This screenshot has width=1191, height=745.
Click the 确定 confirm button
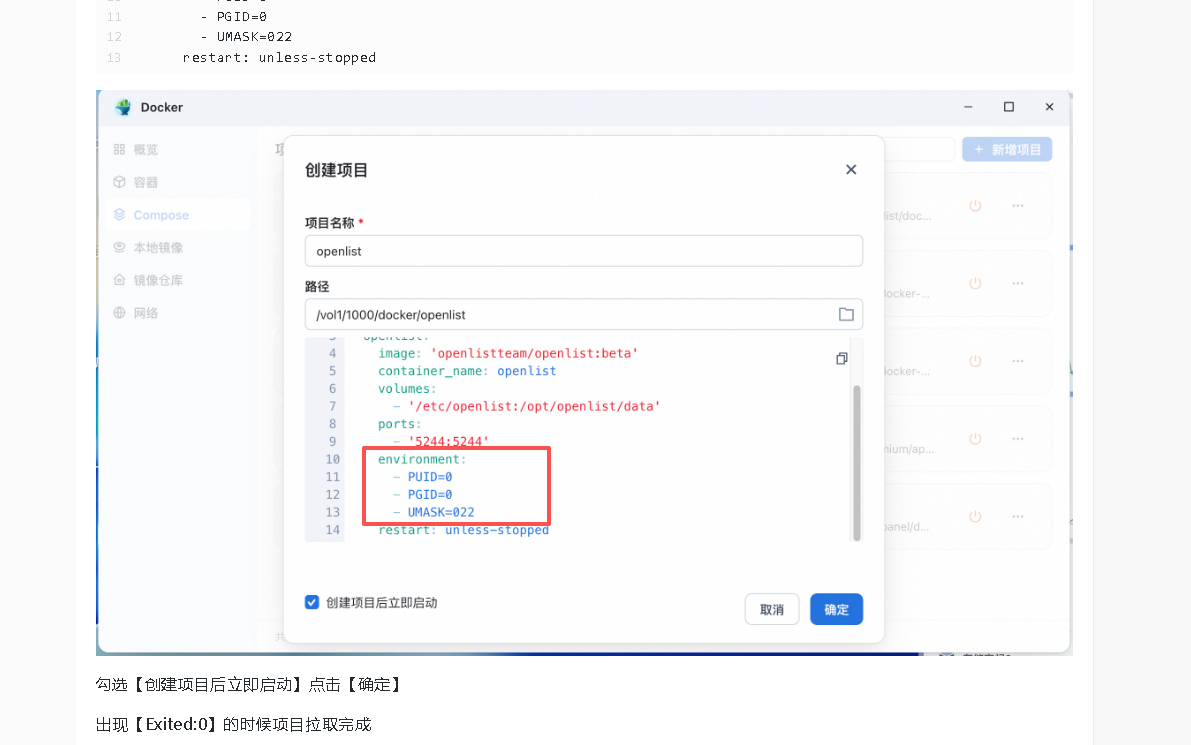click(836, 609)
